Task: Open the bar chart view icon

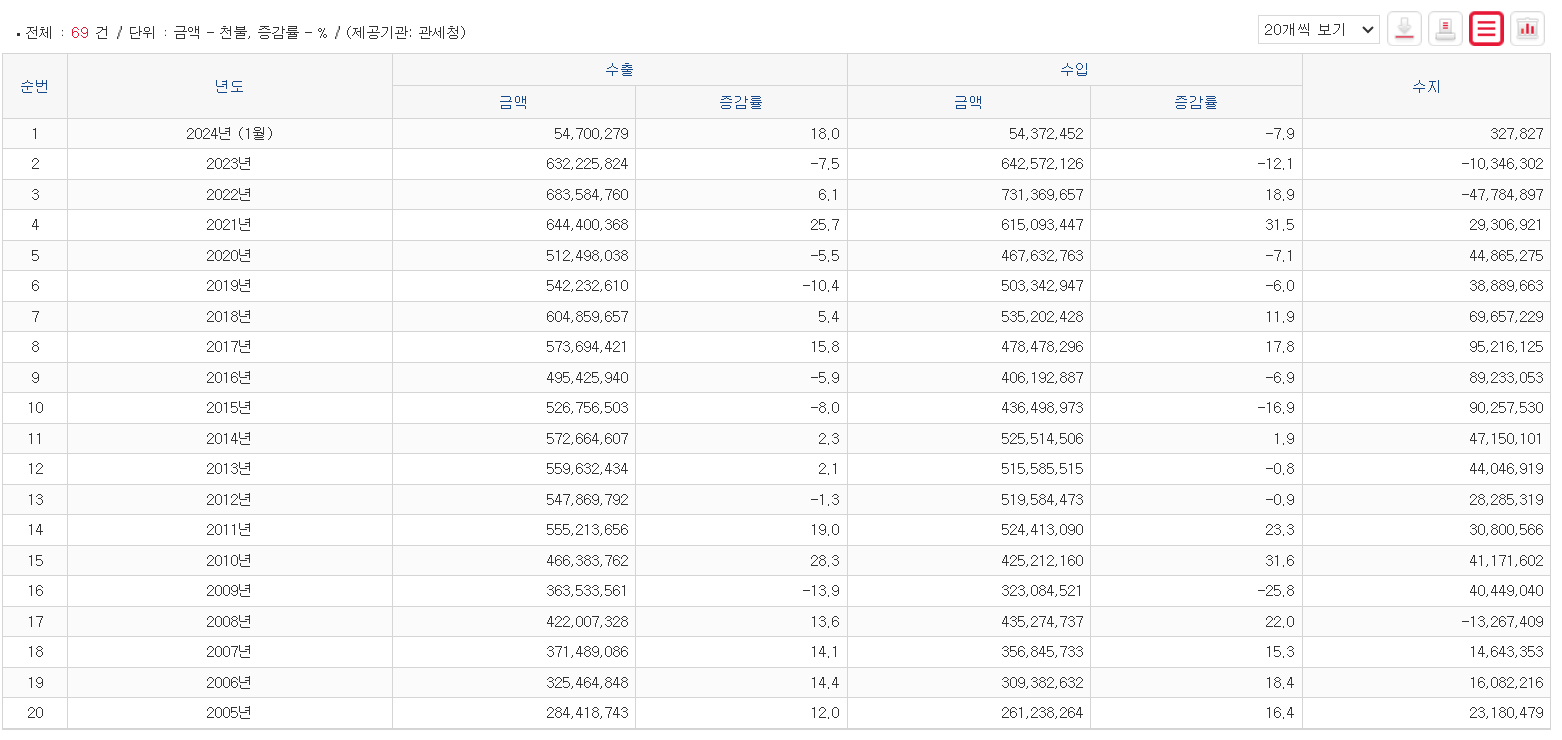Action: 1527,29
